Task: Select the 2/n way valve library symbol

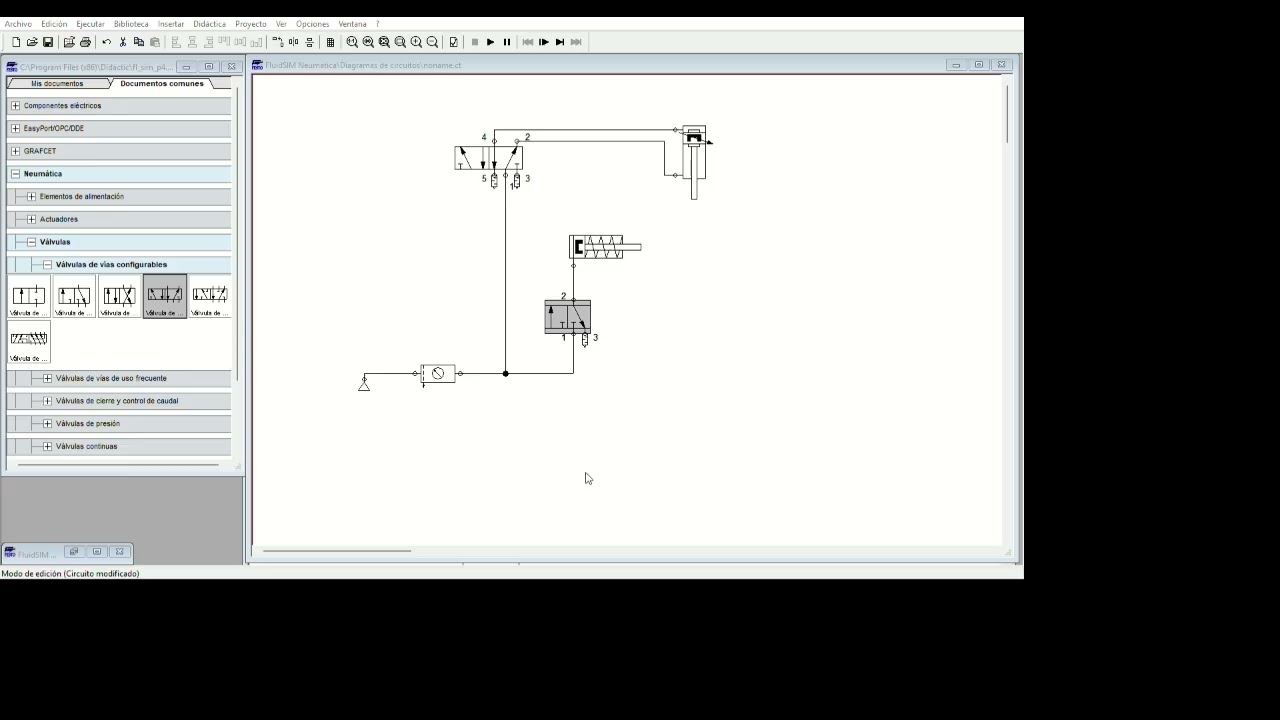Action: [x=28, y=297]
